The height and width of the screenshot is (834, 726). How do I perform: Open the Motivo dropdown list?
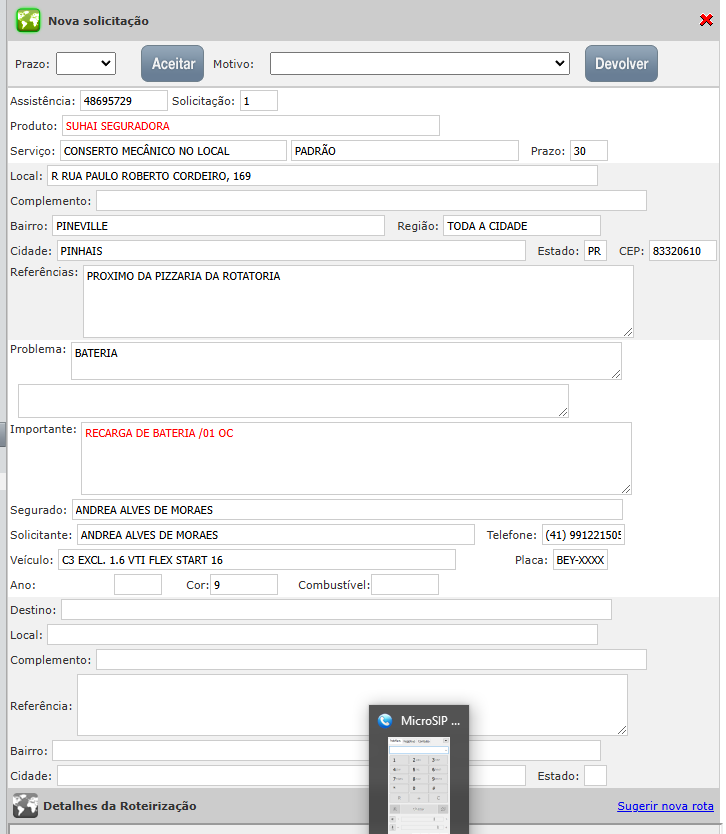coord(420,63)
